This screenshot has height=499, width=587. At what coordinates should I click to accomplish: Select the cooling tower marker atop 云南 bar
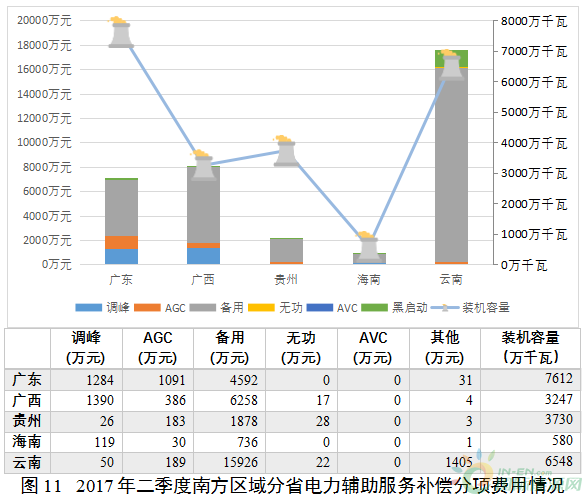(x=451, y=65)
